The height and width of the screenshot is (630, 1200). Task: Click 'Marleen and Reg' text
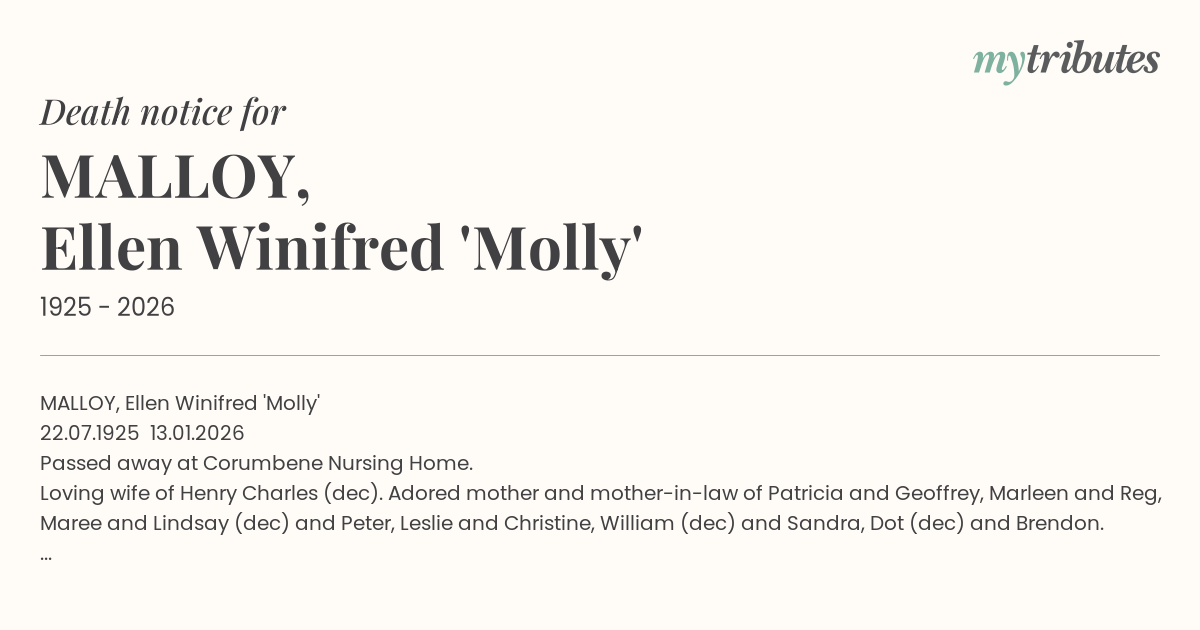(x=1086, y=494)
